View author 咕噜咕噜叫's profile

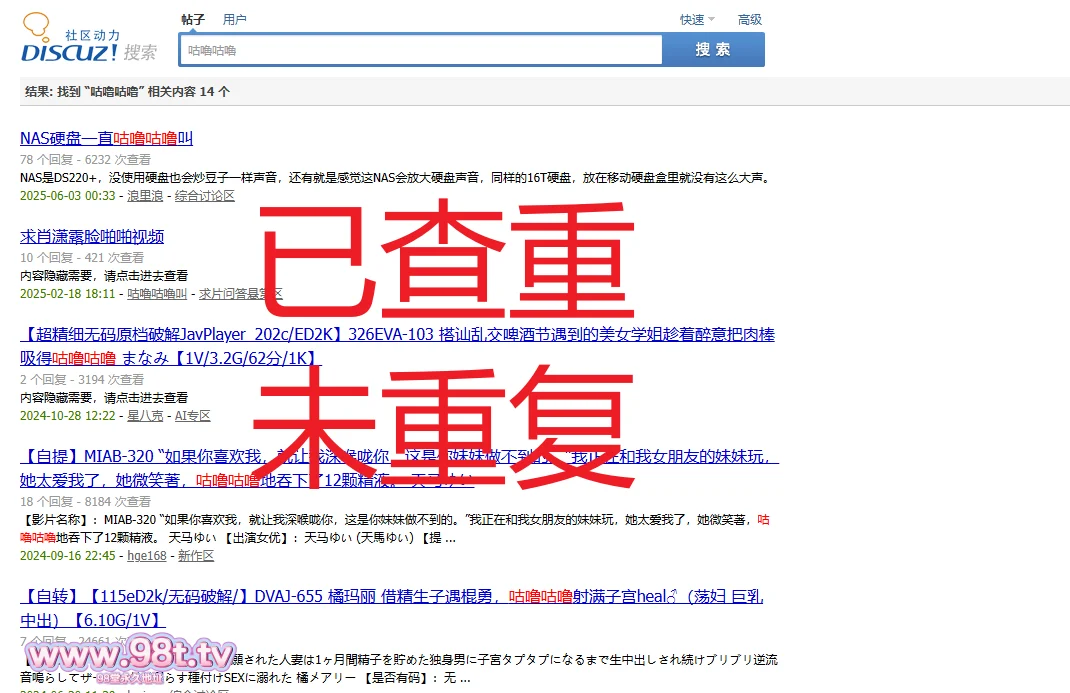(x=157, y=294)
